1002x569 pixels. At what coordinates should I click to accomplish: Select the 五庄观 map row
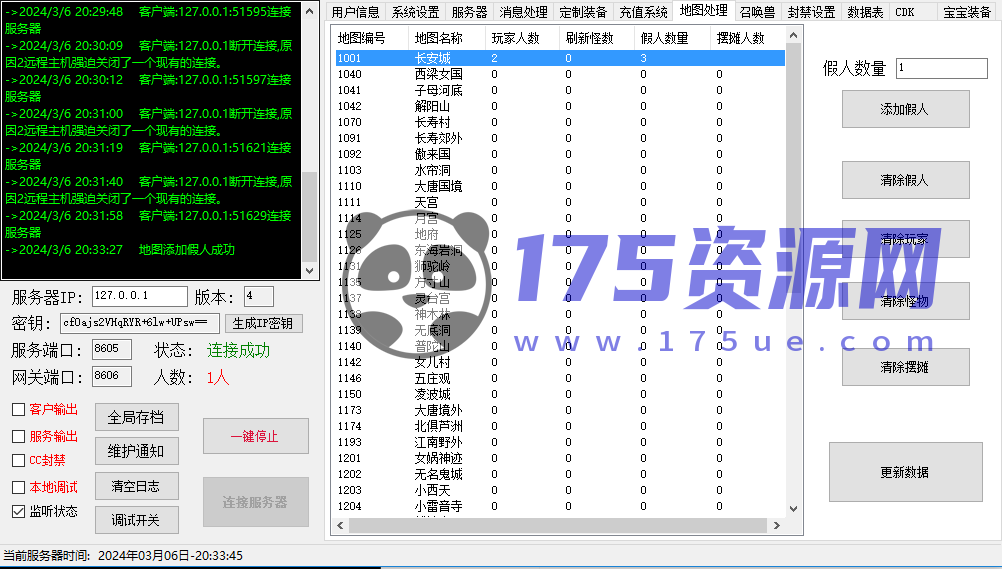[560, 378]
